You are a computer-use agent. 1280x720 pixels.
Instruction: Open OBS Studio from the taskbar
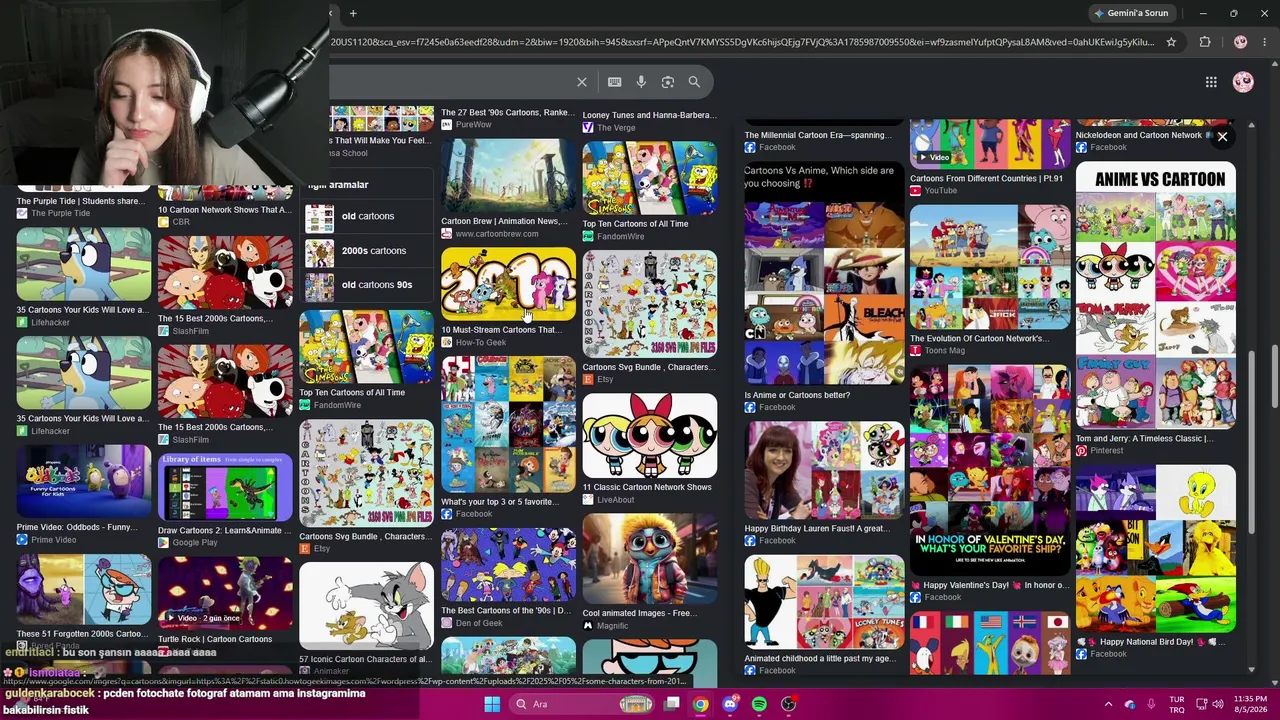coord(788,704)
